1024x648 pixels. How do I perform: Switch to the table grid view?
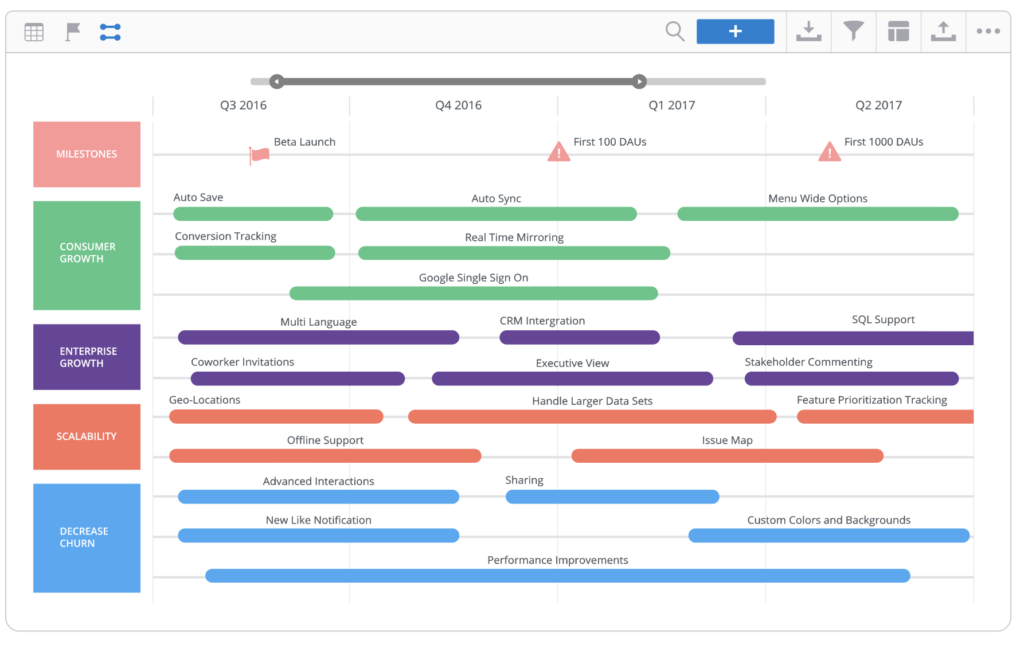coord(33,31)
